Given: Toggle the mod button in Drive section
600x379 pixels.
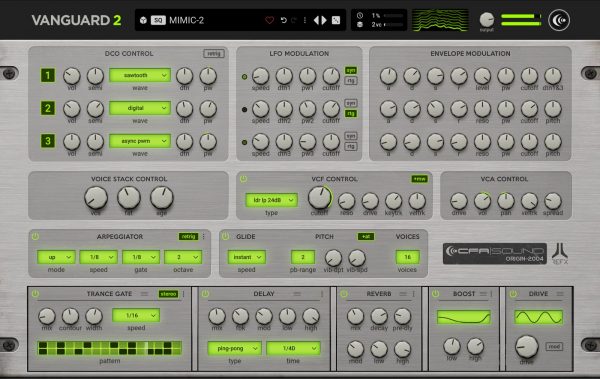Looking at the screenshot, I should pyautogui.click(x=554, y=347).
